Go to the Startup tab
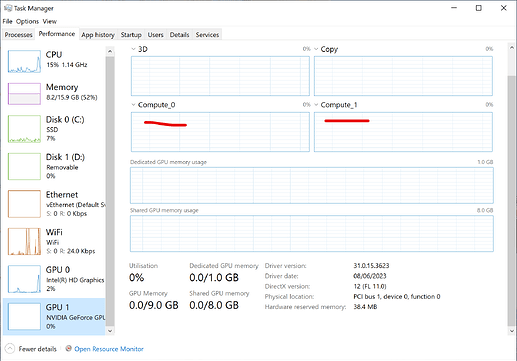 click(131, 35)
